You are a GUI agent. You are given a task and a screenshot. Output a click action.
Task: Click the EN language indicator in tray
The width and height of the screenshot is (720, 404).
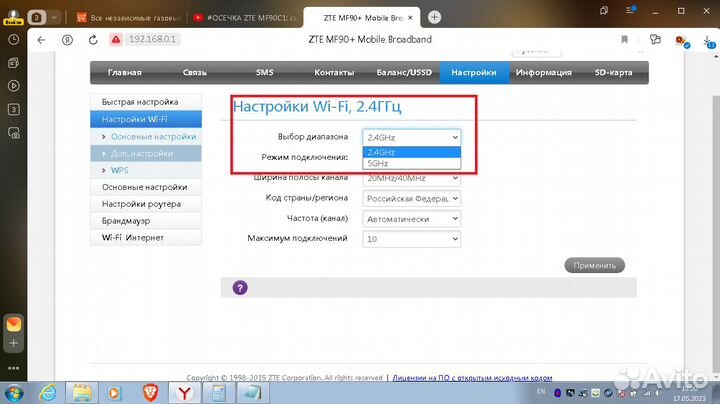pyautogui.click(x=541, y=392)
